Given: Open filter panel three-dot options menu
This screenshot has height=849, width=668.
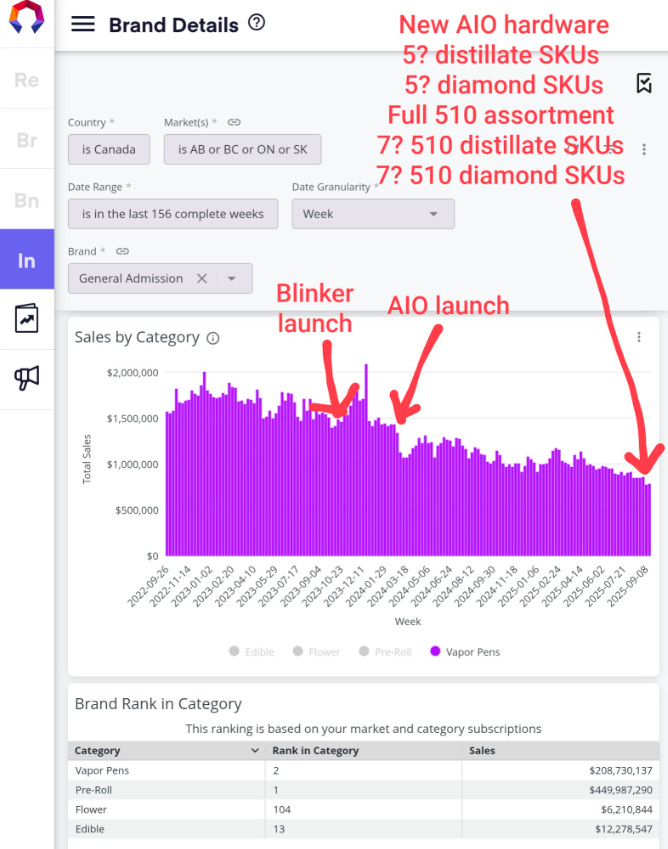Looking at the screenshot, I should tap(644, 149).
